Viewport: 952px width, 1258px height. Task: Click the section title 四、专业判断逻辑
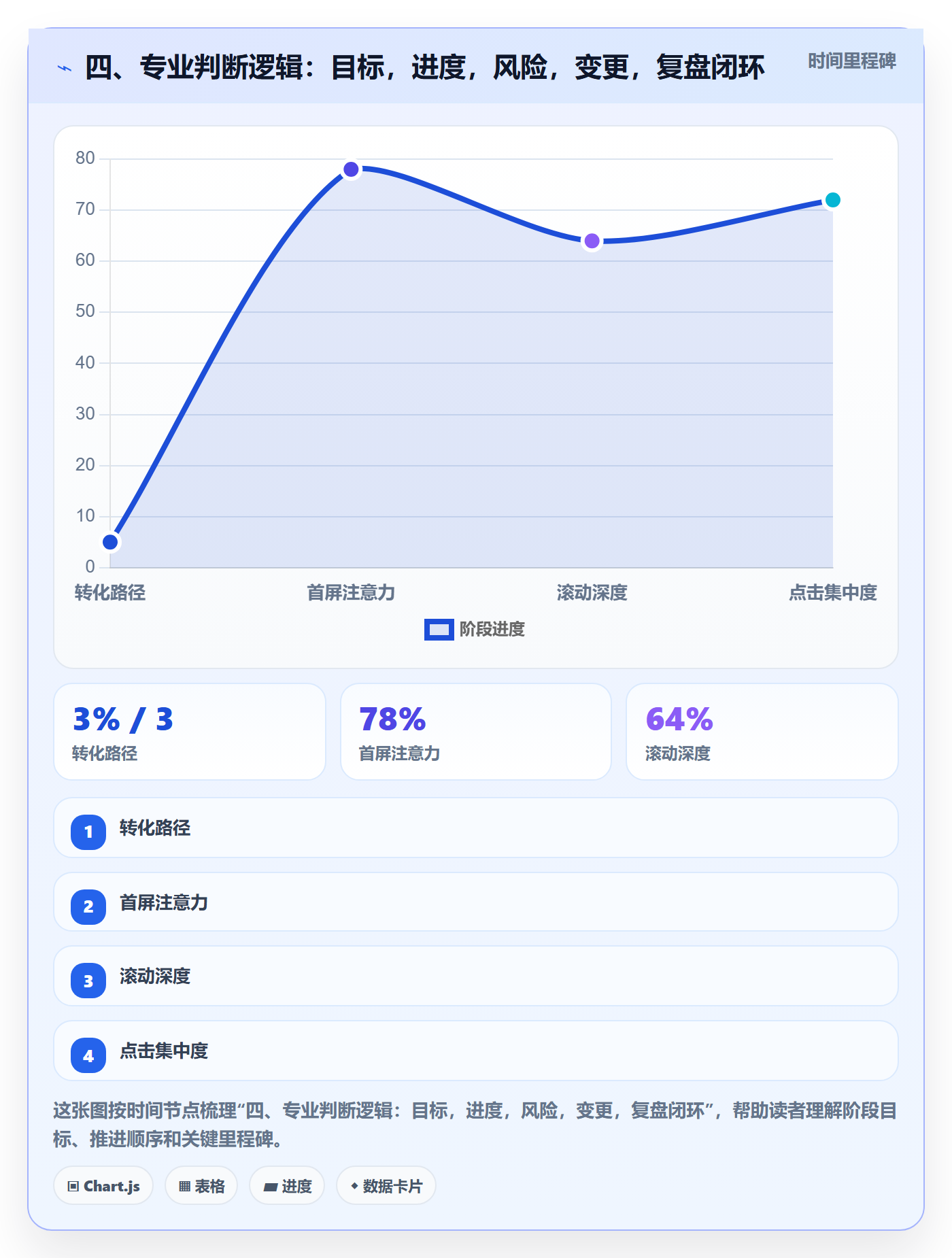(x=425, y=67)
